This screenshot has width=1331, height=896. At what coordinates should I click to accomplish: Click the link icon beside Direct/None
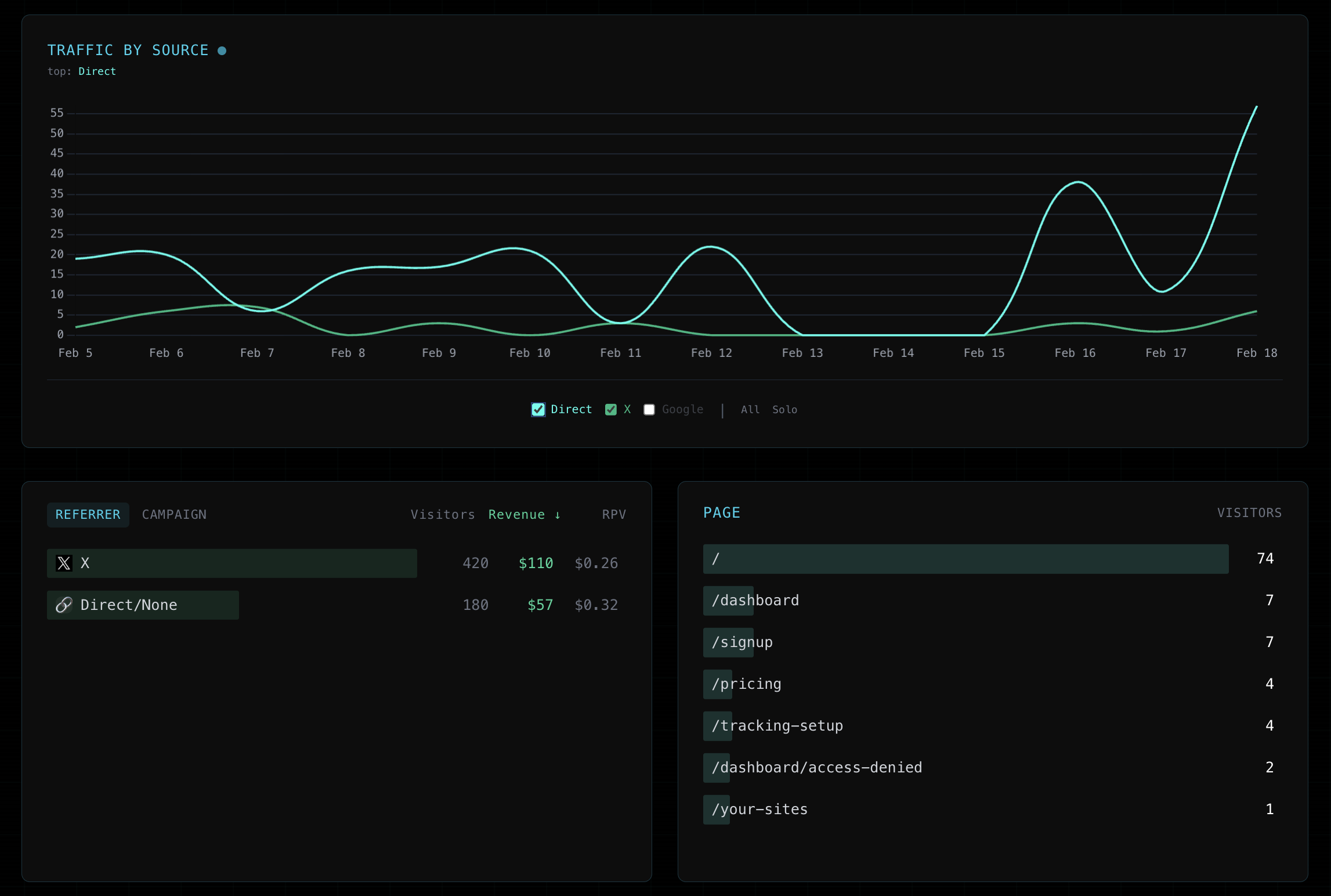pyautogui.click(x=64, y=605)
